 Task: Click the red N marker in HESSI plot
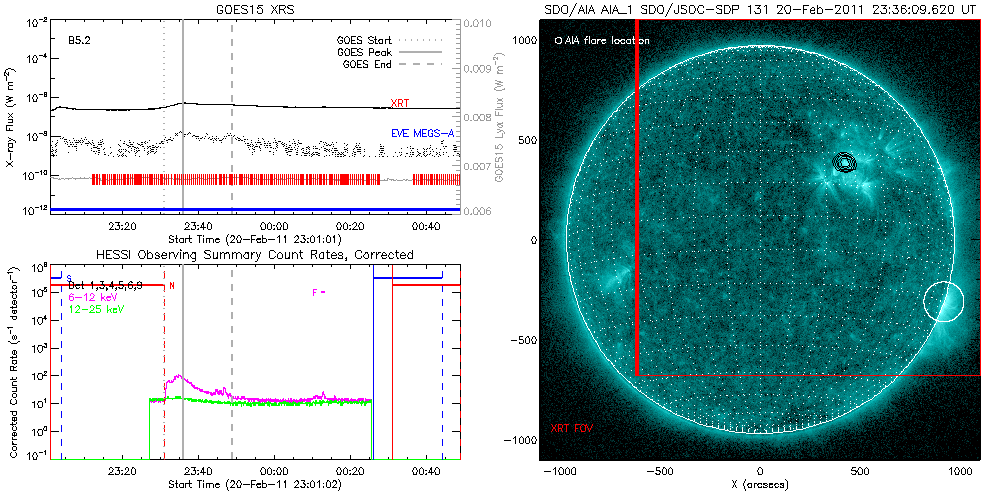pos(172,286)
